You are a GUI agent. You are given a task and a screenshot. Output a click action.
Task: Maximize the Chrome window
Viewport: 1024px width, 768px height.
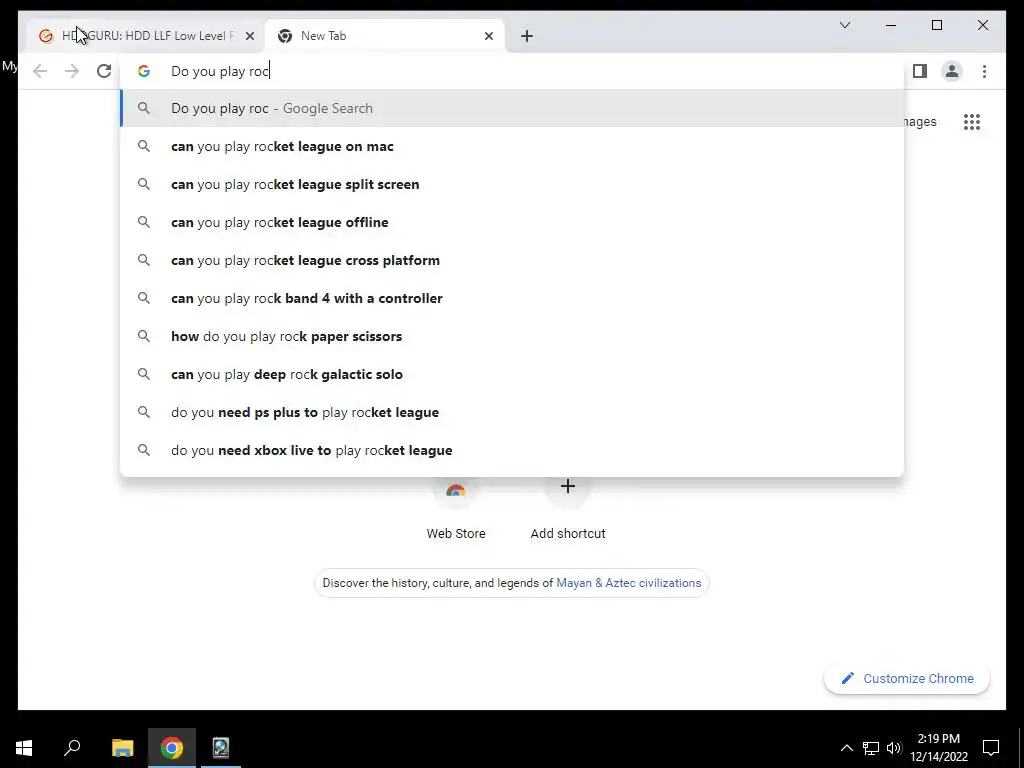tap(936, 25)
